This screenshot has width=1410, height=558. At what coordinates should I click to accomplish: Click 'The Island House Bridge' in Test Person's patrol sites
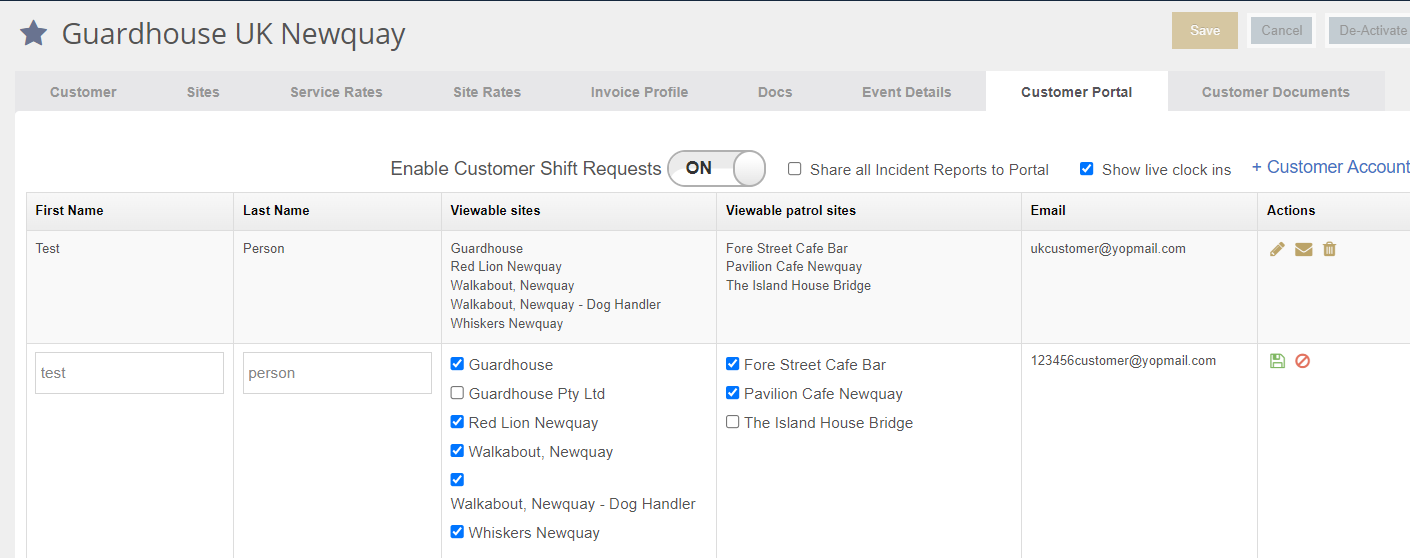click(x=798, y=286)
